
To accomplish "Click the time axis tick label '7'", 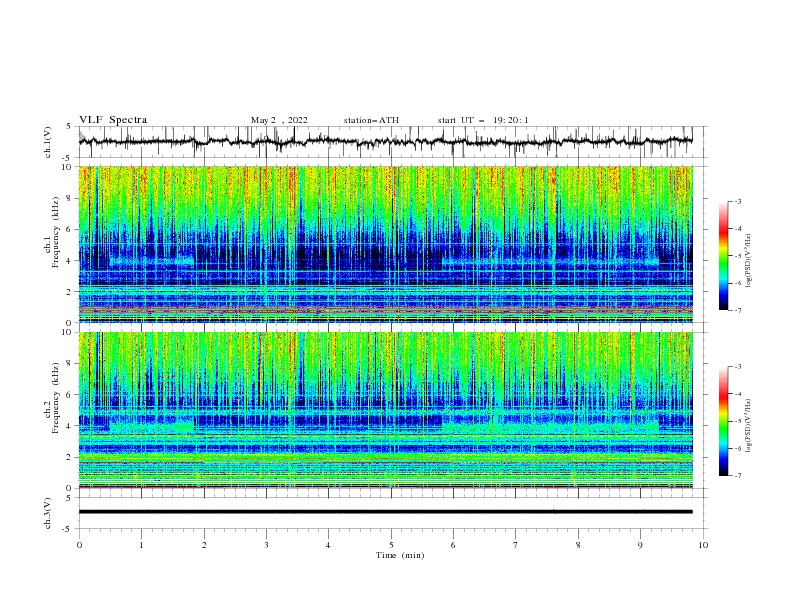I will click(516, 545).
